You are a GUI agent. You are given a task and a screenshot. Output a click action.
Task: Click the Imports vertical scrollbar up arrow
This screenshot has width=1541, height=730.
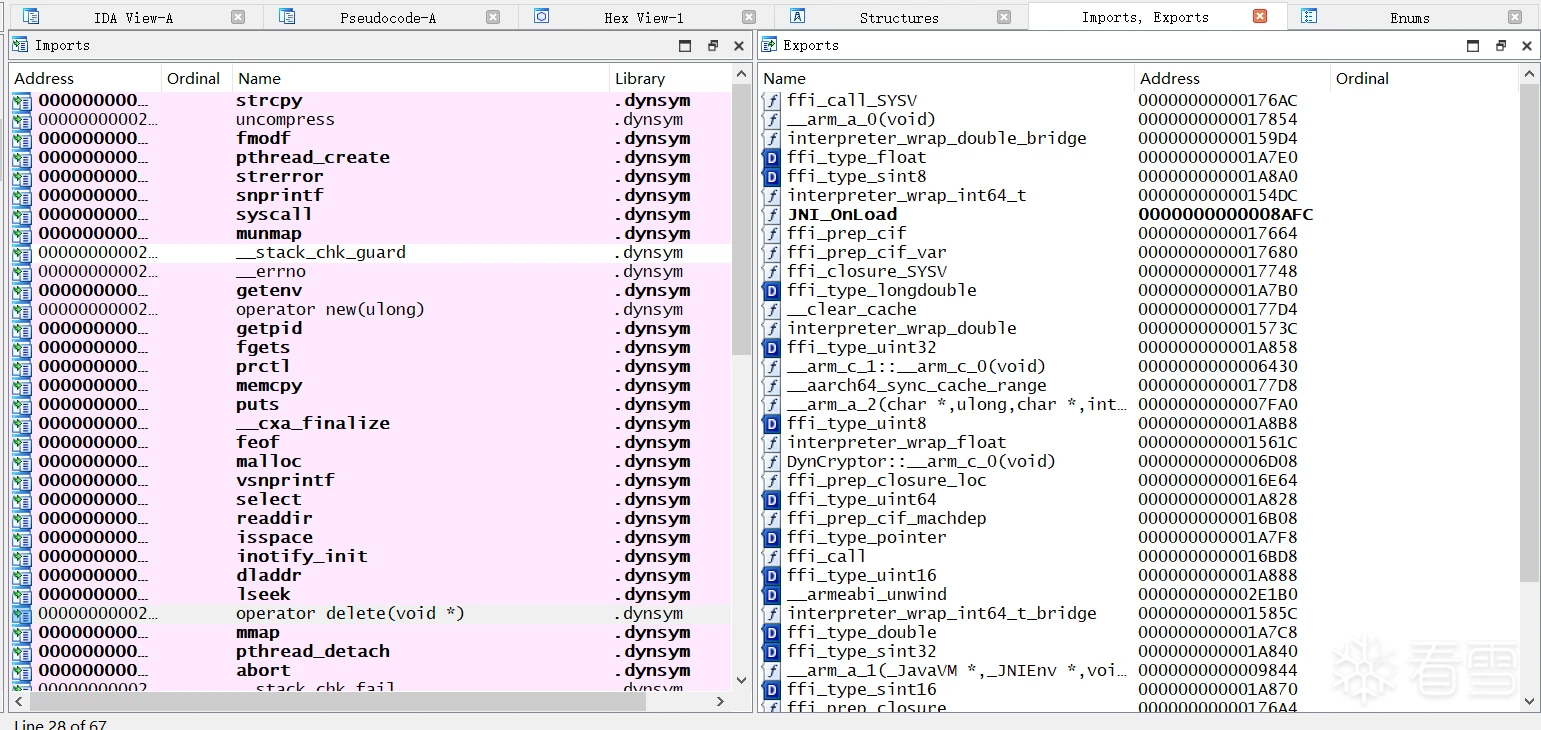pos(741,75)
